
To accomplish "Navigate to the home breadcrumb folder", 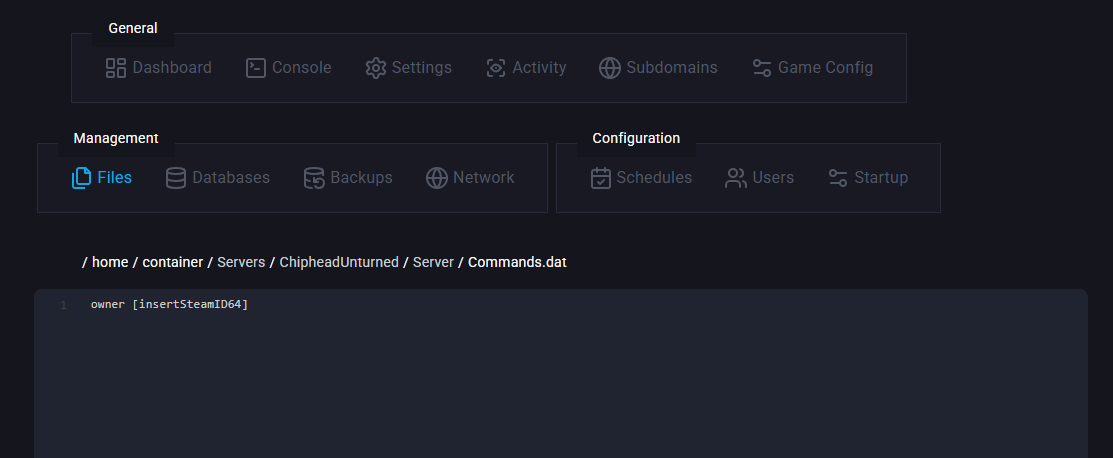I will pos(110,262).
